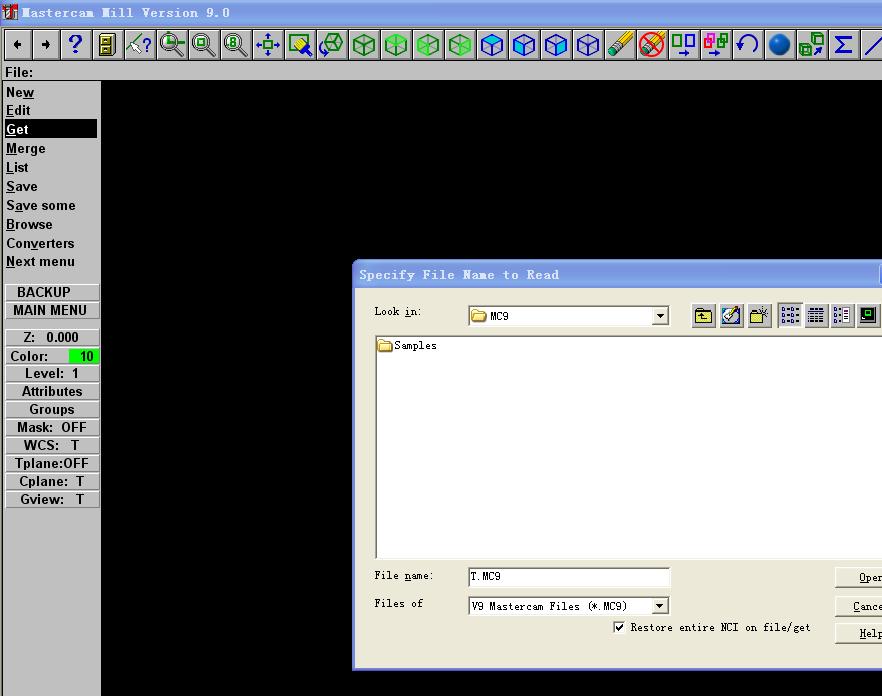This screenshot has width=882, height=696.
Task: Open the Files of type dropdown arrow
Action: (660, 606)
